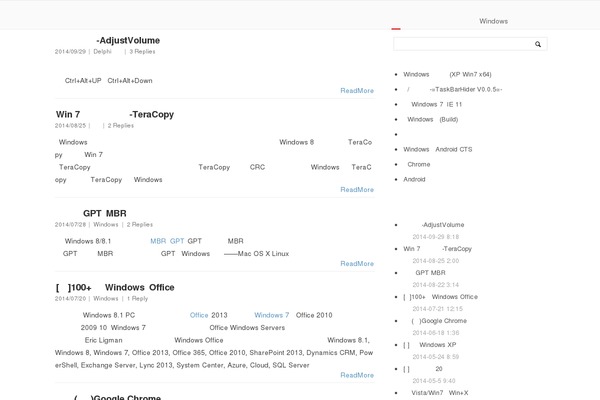The width and height of the screenshot is (600, 400).
Task: Click ReadMore under the GPT MBR post
Action: 357,263
